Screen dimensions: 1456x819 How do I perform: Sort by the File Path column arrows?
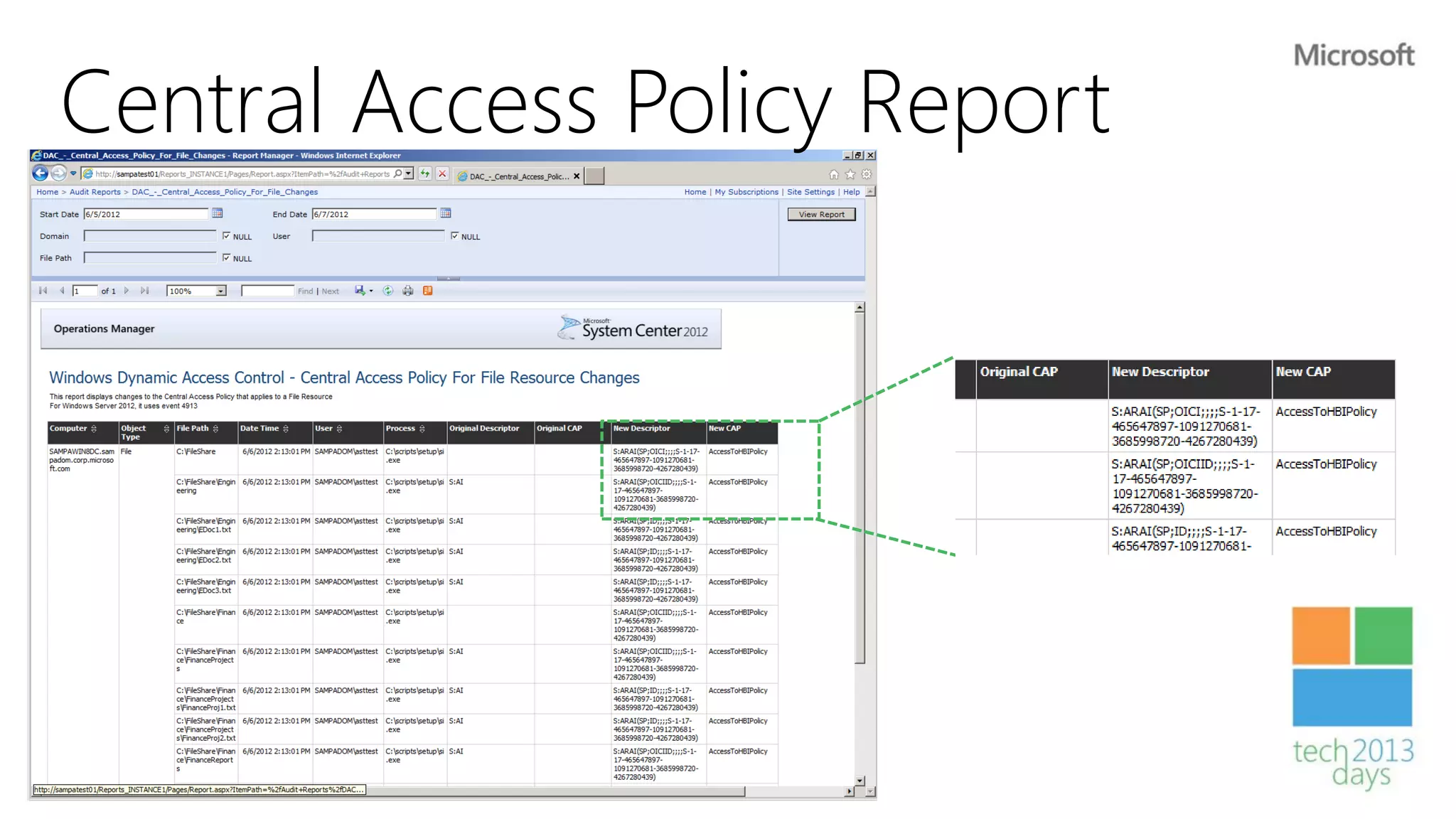215,429
